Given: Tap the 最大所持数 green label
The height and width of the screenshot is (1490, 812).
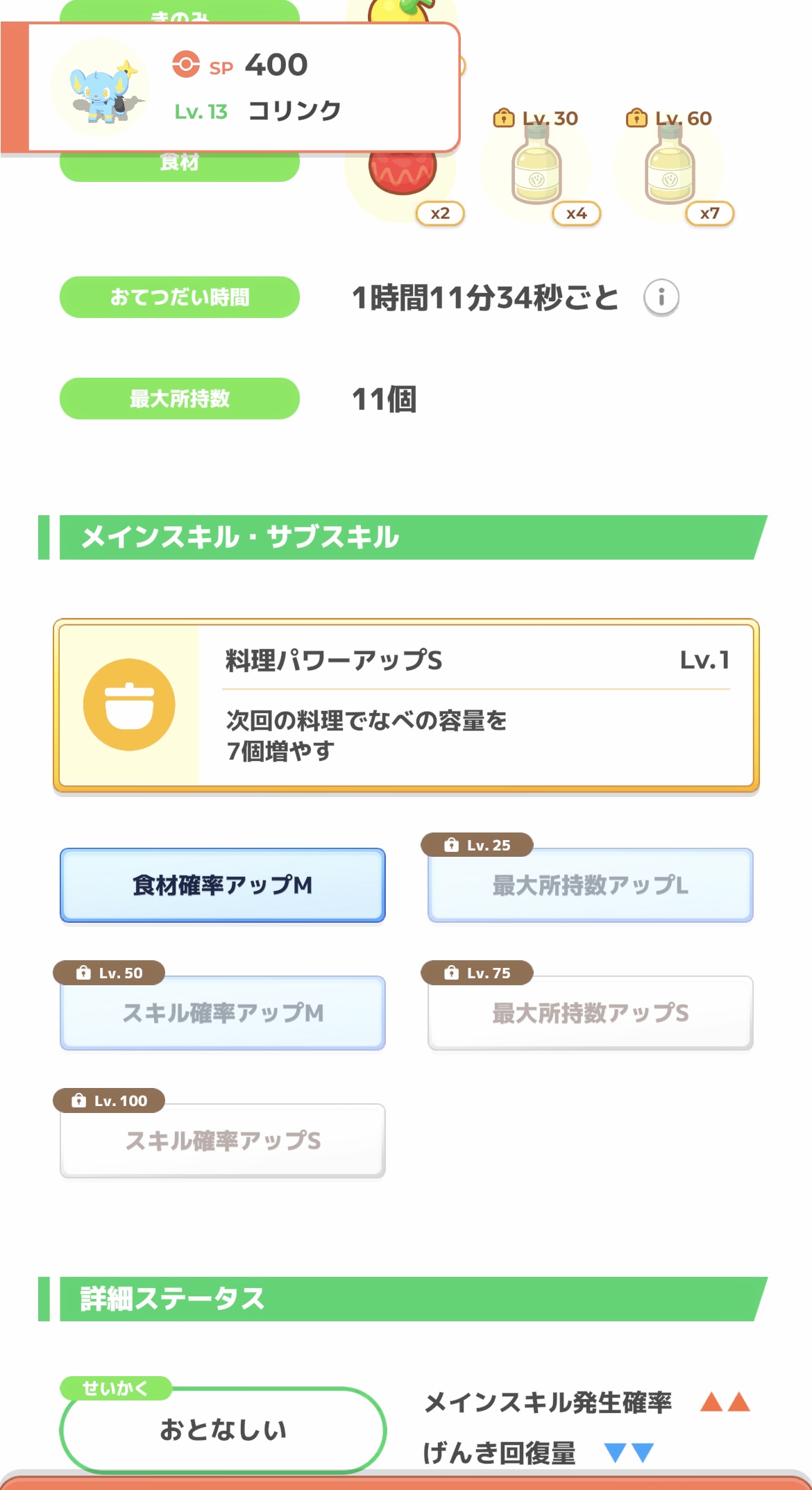Looking at the screenshot, I should 179,399.
